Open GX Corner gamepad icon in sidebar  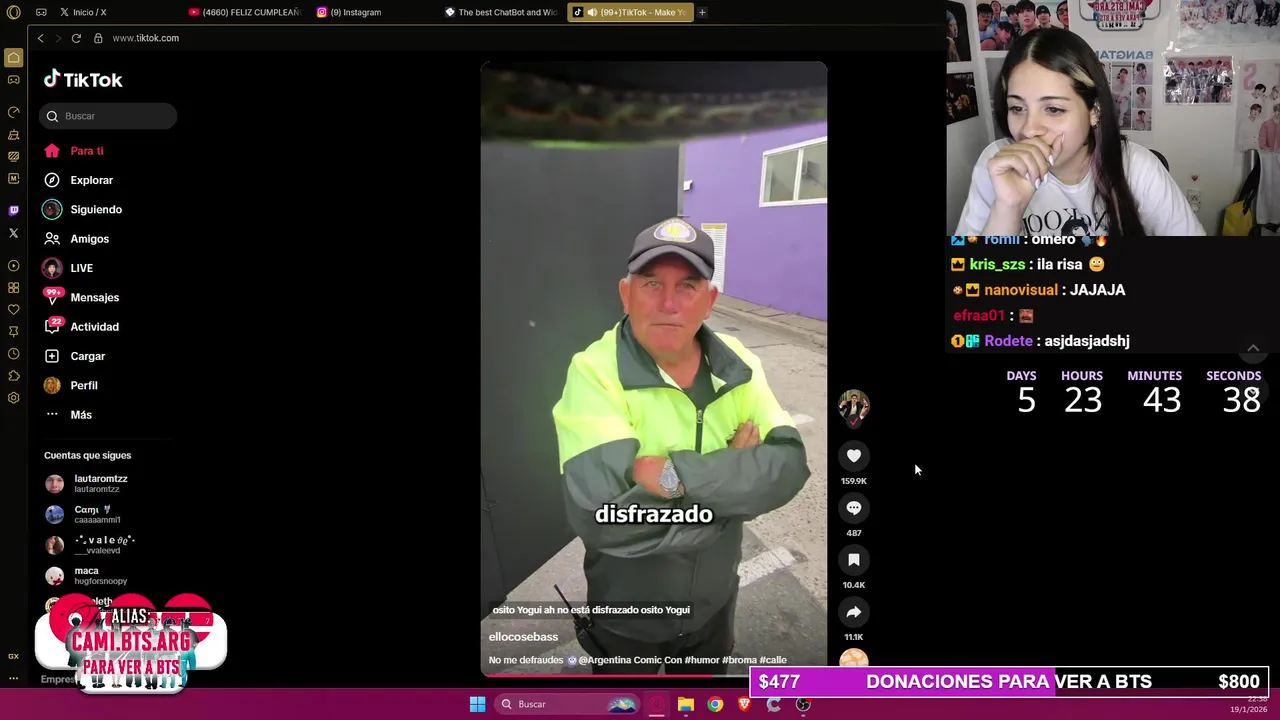click(x=13, y=80)
